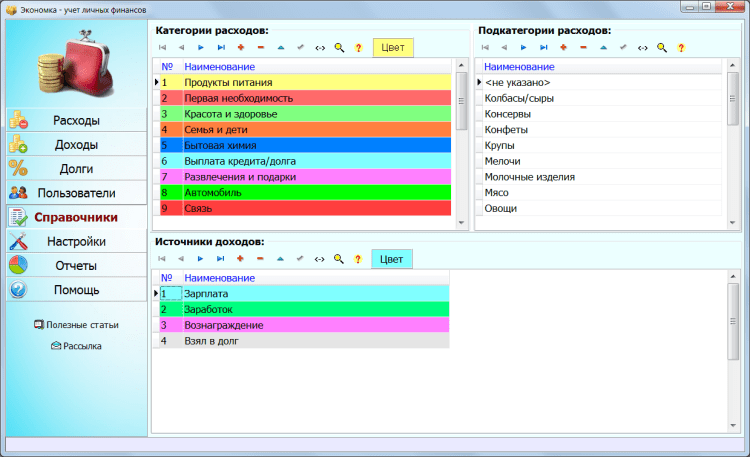Click edit triangle icon in expense categories toolbar
Screen dimensions: 750x457
click(x=281, y=47)
